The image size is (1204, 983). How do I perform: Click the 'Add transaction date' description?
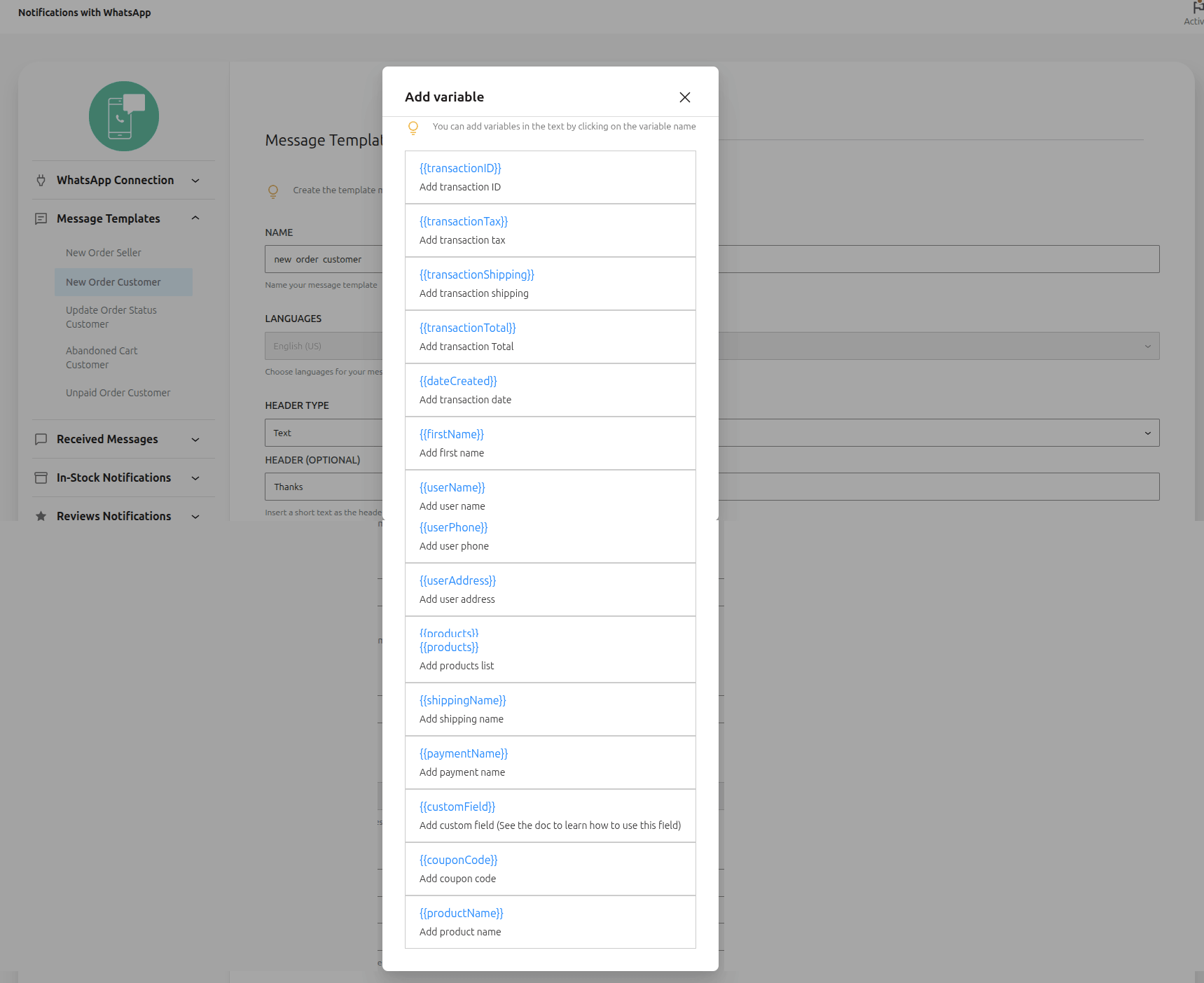(465, 400)
